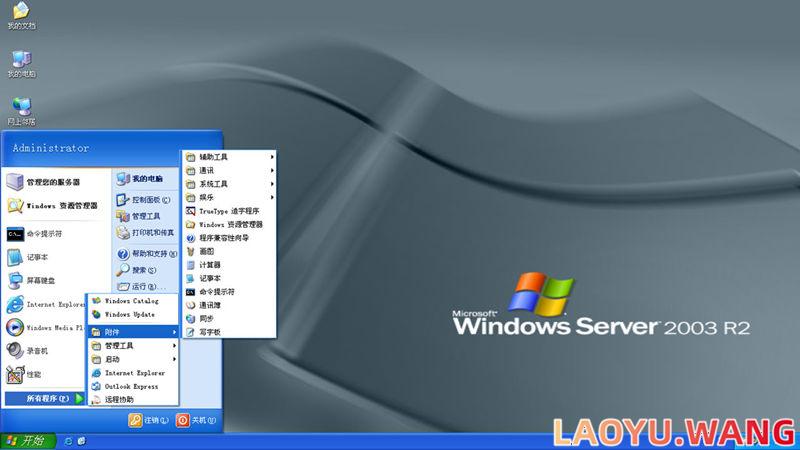Launch 写字板 WordPad

pos(229,332)
